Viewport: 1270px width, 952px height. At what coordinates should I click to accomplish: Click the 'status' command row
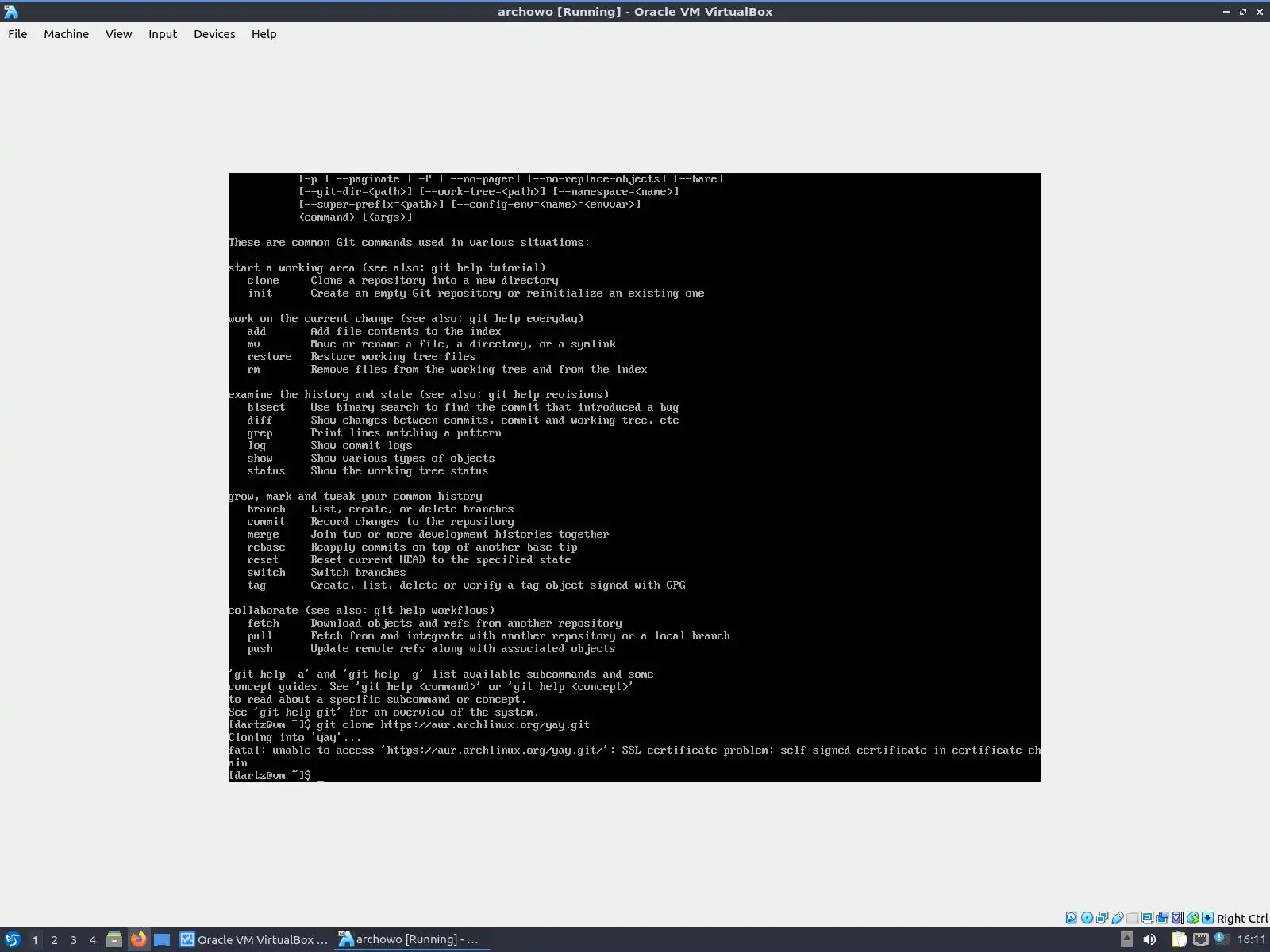[368, 470]
